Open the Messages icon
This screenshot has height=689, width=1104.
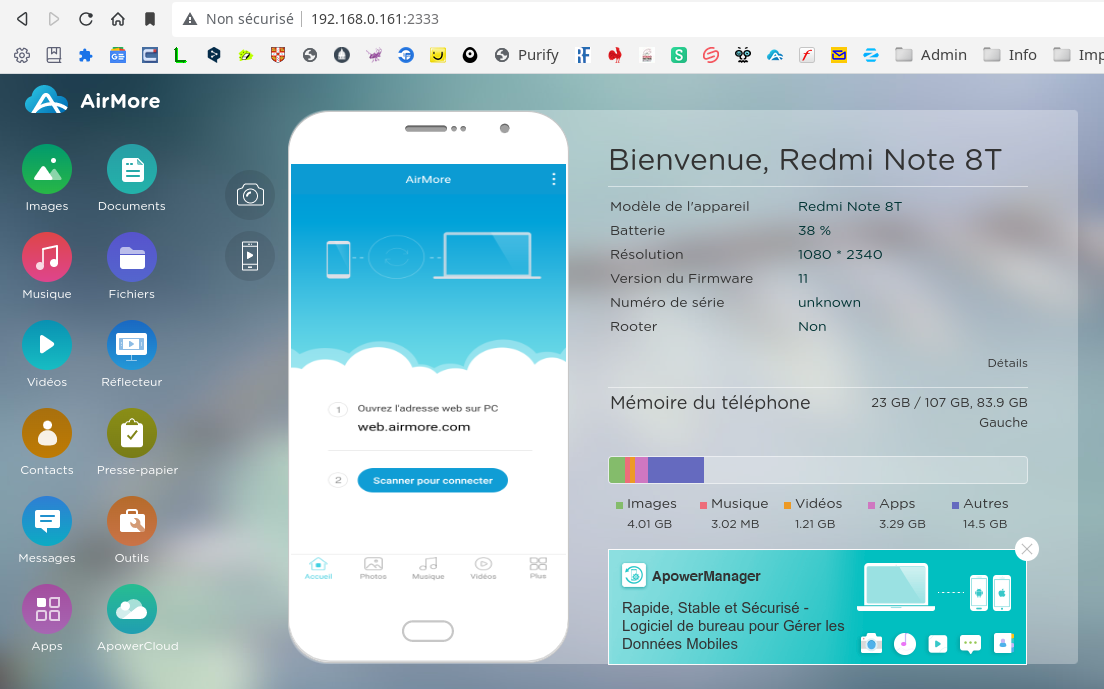pyautogui.click(x=47, y=522)
